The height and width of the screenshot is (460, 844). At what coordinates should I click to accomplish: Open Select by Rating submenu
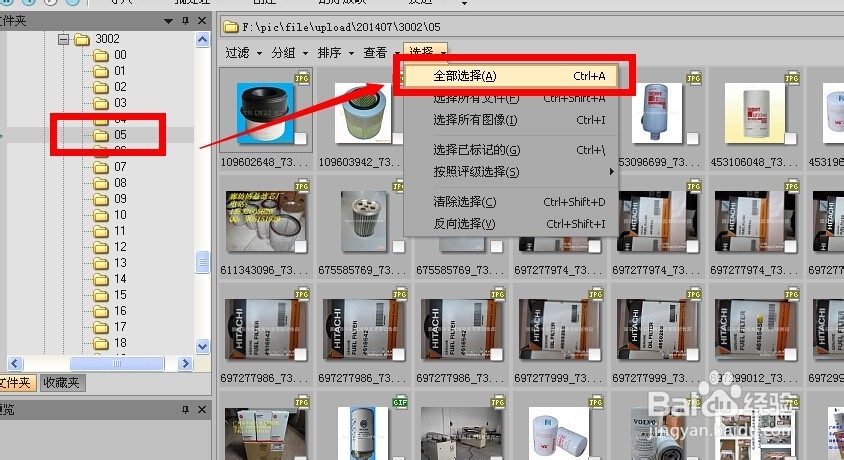(x=510, y=172)
